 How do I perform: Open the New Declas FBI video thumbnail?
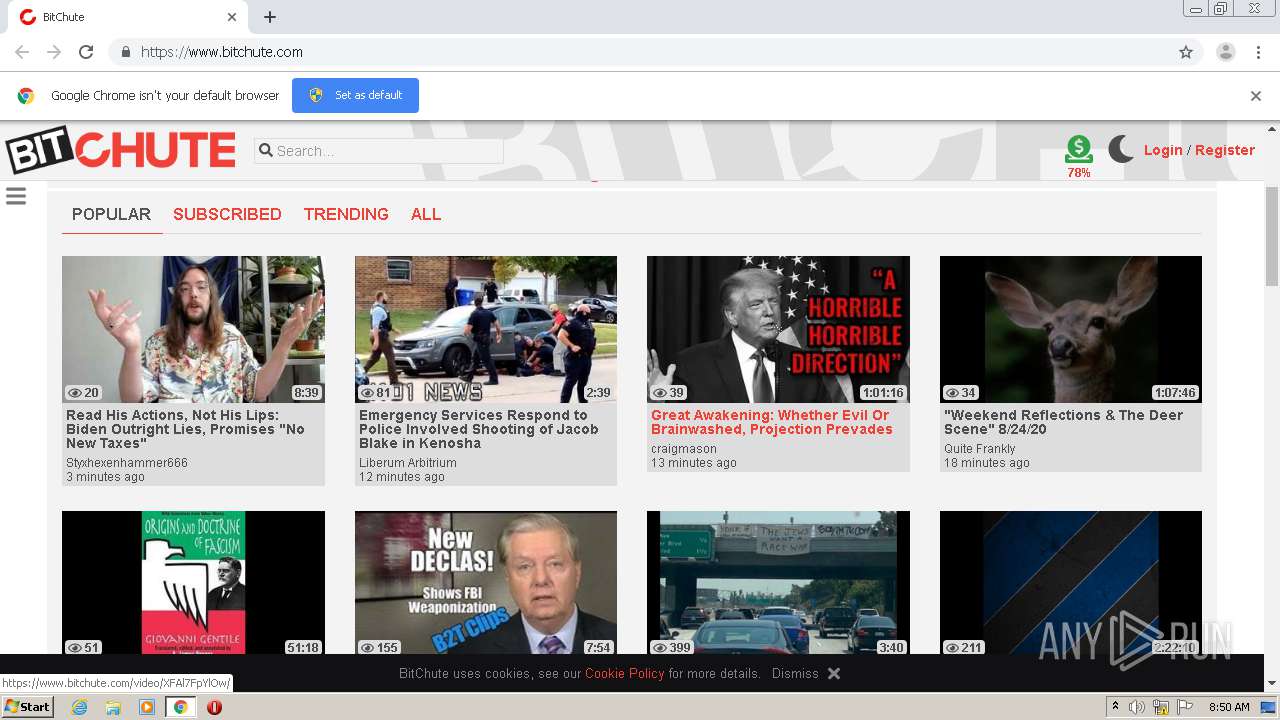(x=486, y=584)
